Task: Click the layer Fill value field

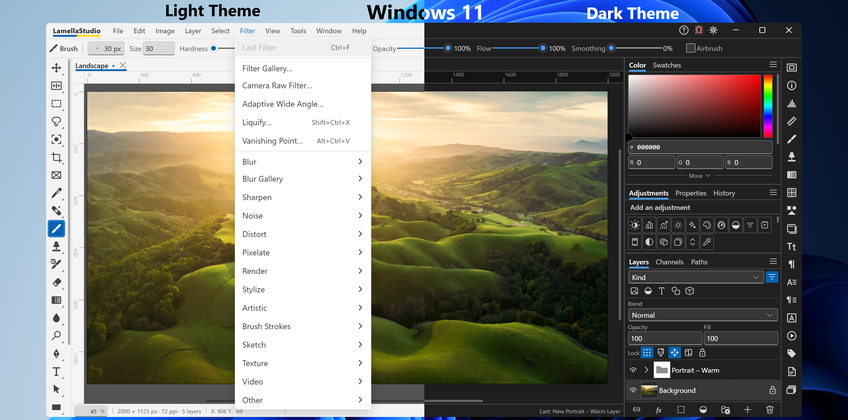Action: tap(740, 338)
